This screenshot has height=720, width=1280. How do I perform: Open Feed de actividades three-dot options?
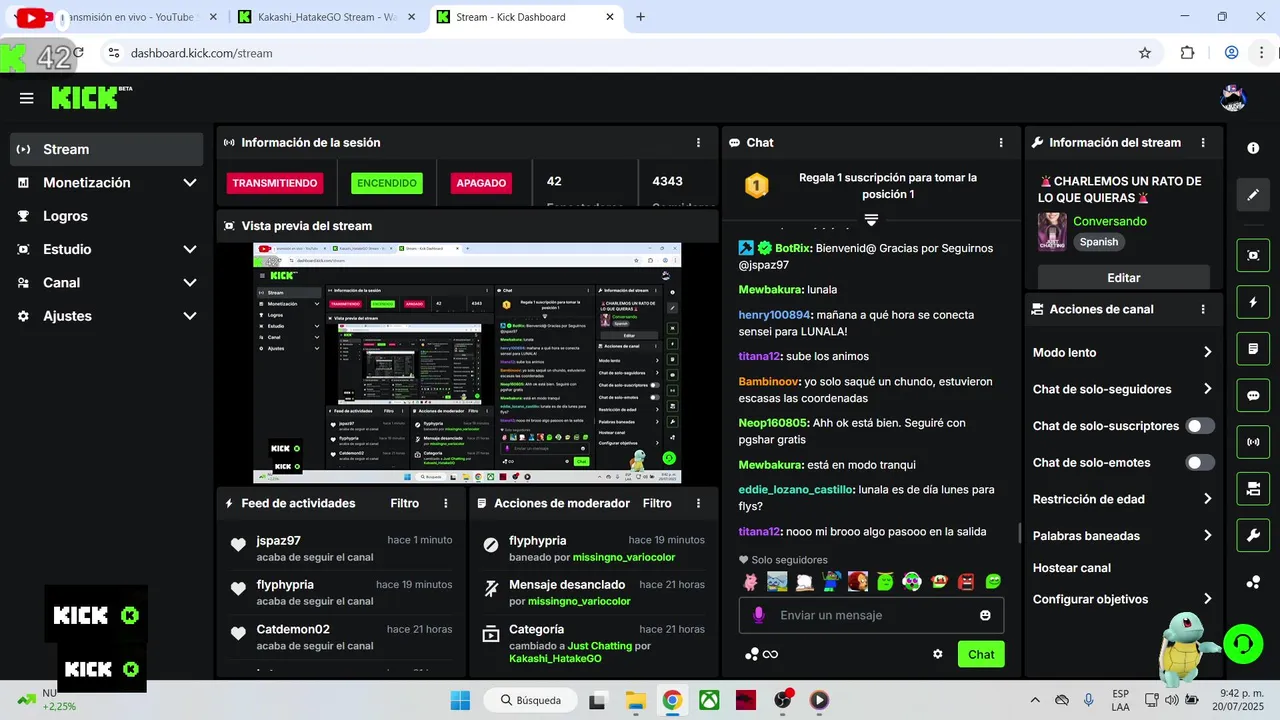446,504
